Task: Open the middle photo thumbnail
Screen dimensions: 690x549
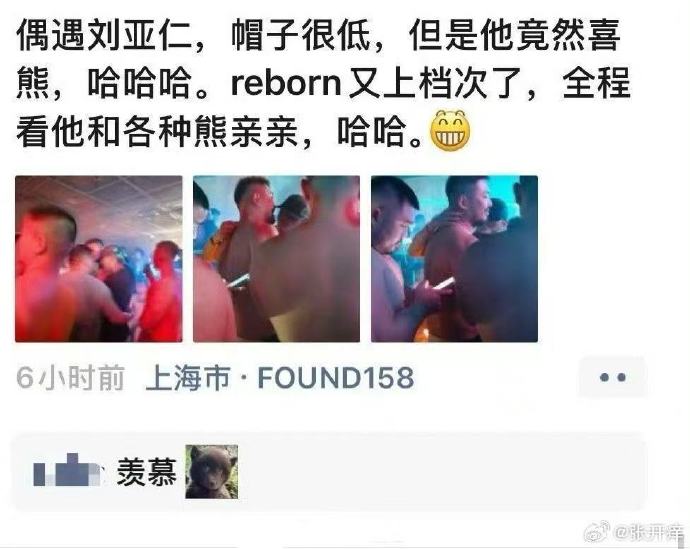Action: tap(276, 259)
